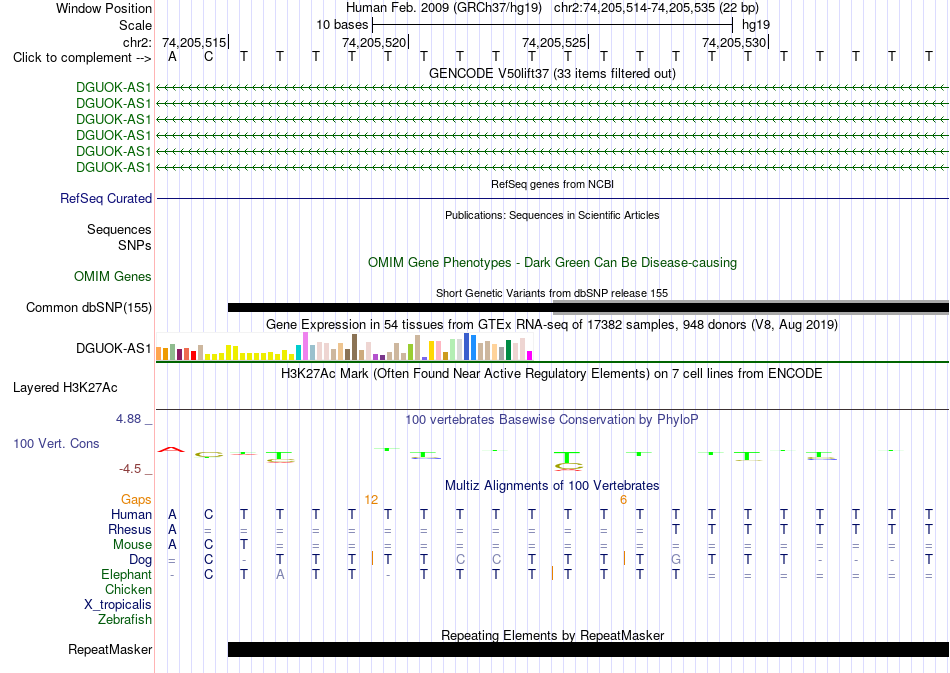Open the 'Short Genetic Variants from dbSNP release 155' title
The image size is (950, 673).
552,293
